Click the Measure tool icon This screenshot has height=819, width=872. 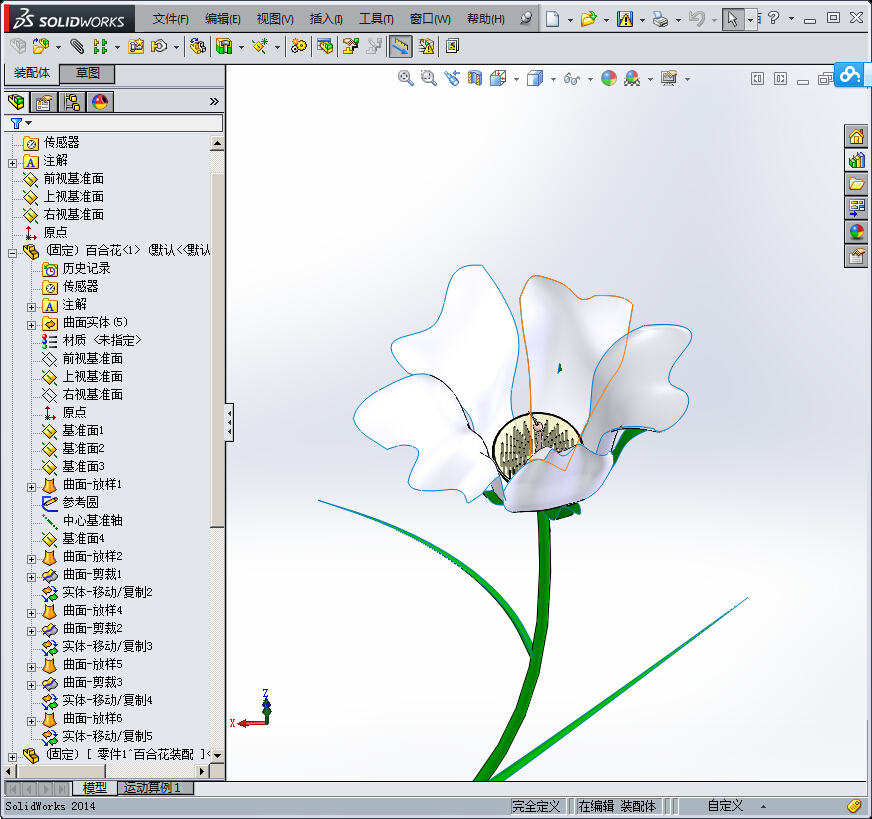(398, 46)
